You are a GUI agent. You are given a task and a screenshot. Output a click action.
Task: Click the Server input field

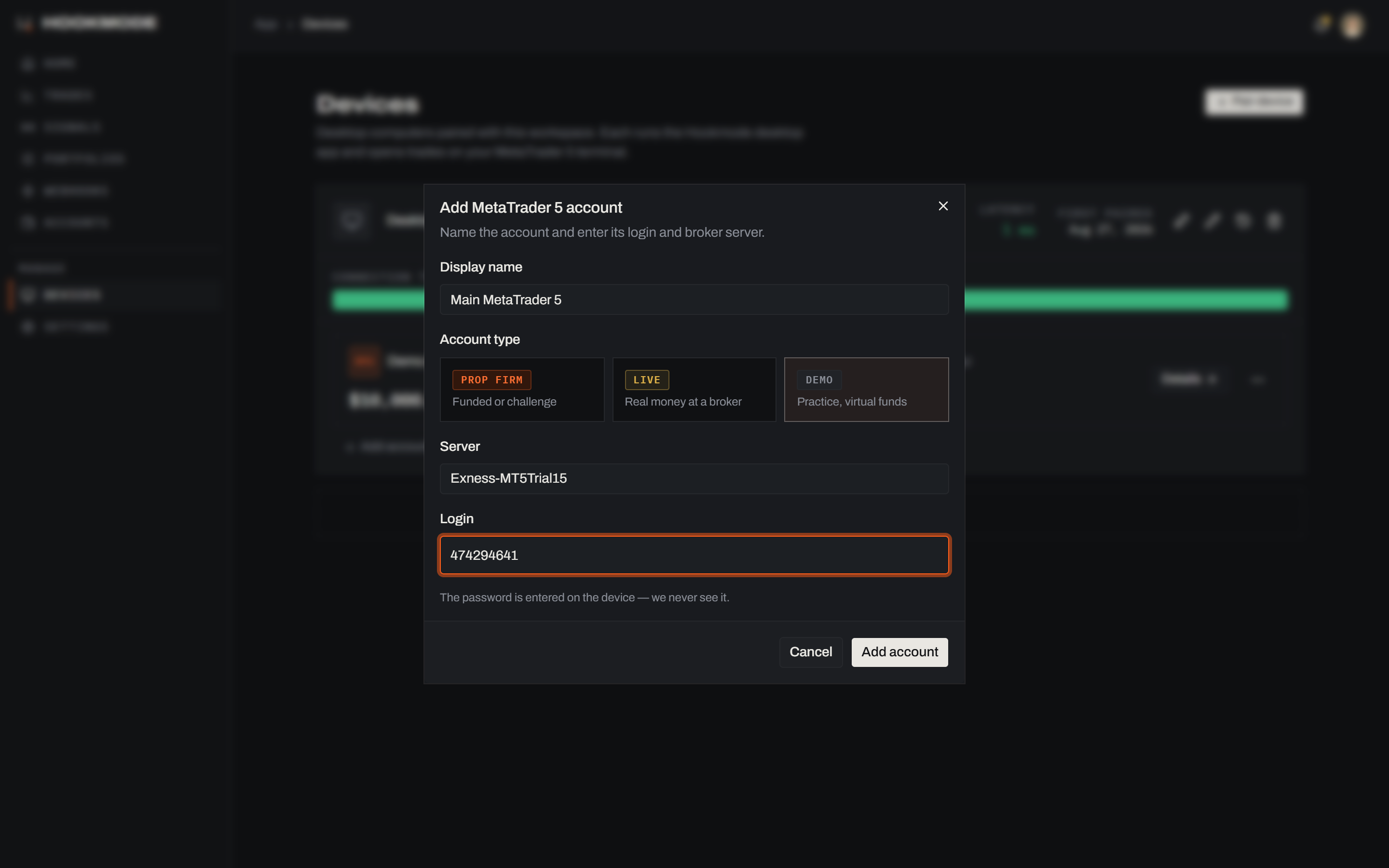click(x=694, y=479)
